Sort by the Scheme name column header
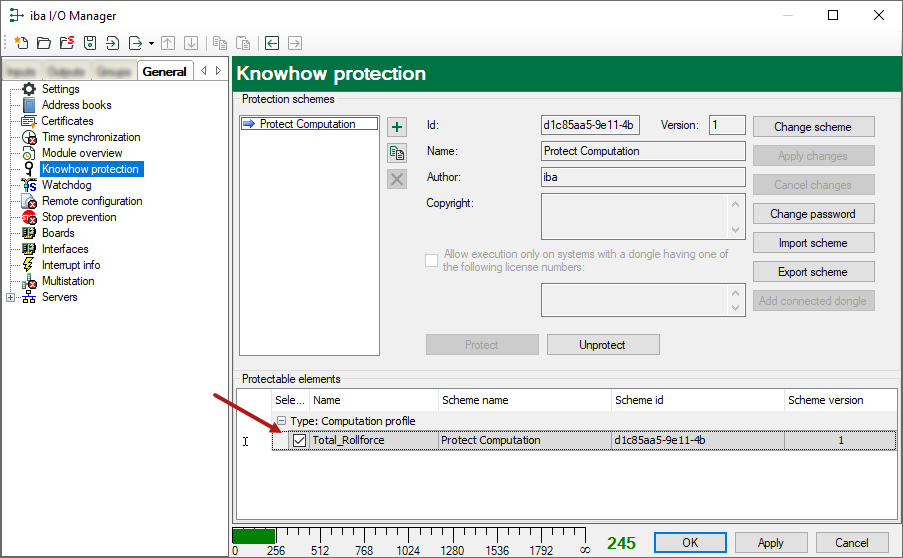 point(524,400)
